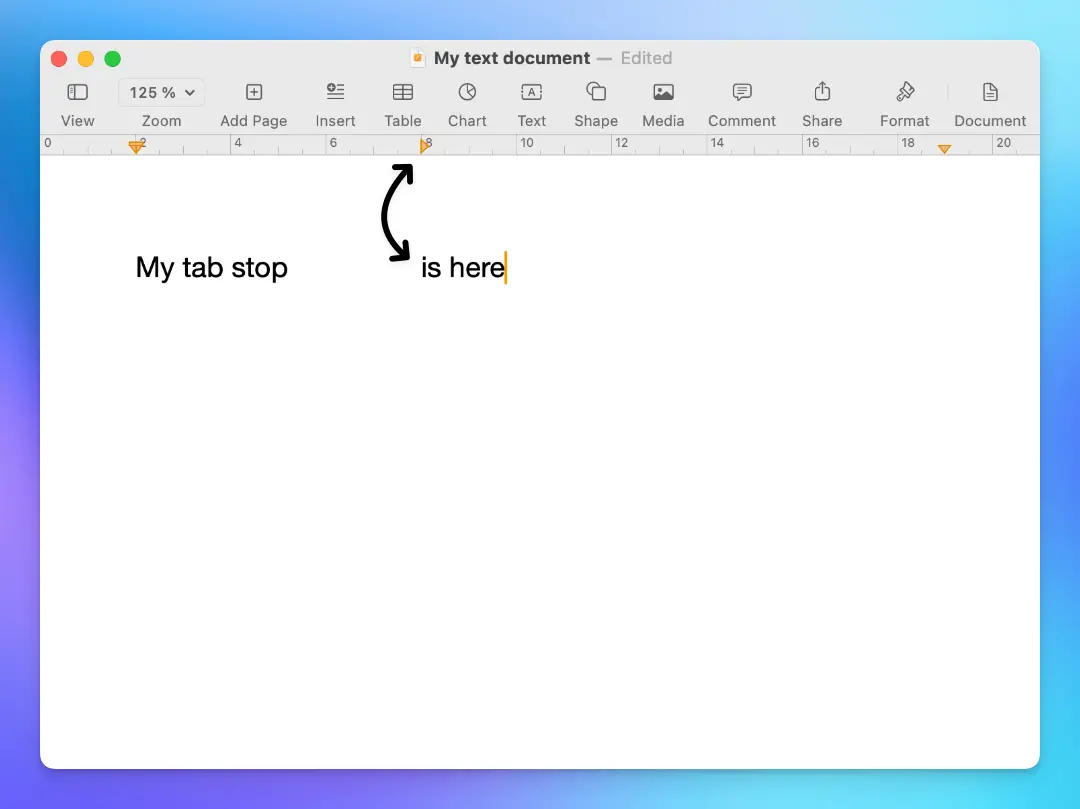Screen dimensions: 1080x809
Task: Open the Format sidebar
Action: pyautogui.click(x=903, y=99)
